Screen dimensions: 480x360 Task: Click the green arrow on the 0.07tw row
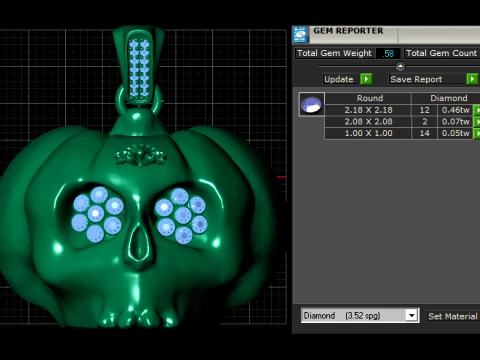[x=477, y=122]
